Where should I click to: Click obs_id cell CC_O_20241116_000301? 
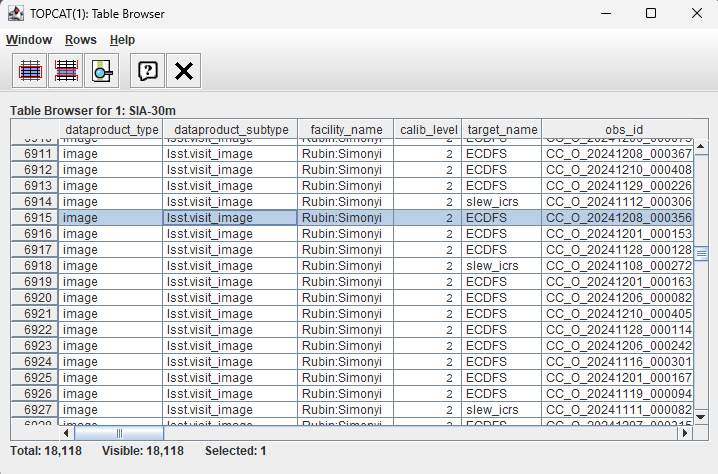[618, 362]
